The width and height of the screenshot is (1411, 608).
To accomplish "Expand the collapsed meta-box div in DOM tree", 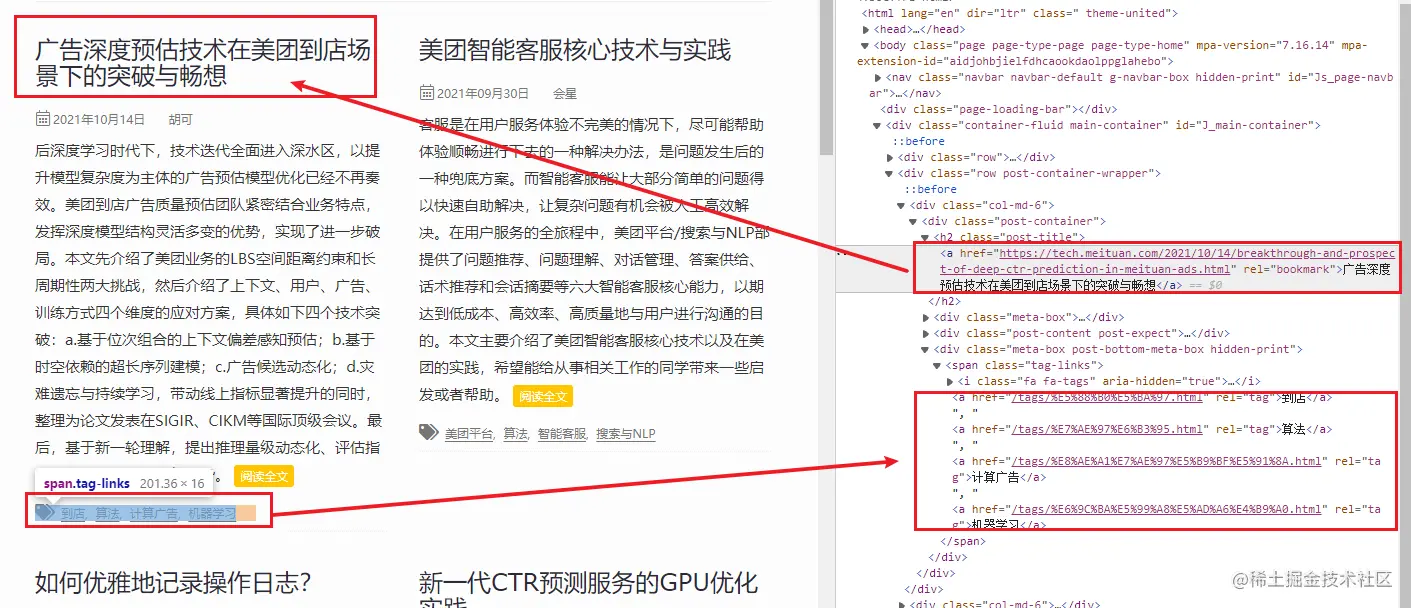I will pyautogui.click(x=925, y=317).
